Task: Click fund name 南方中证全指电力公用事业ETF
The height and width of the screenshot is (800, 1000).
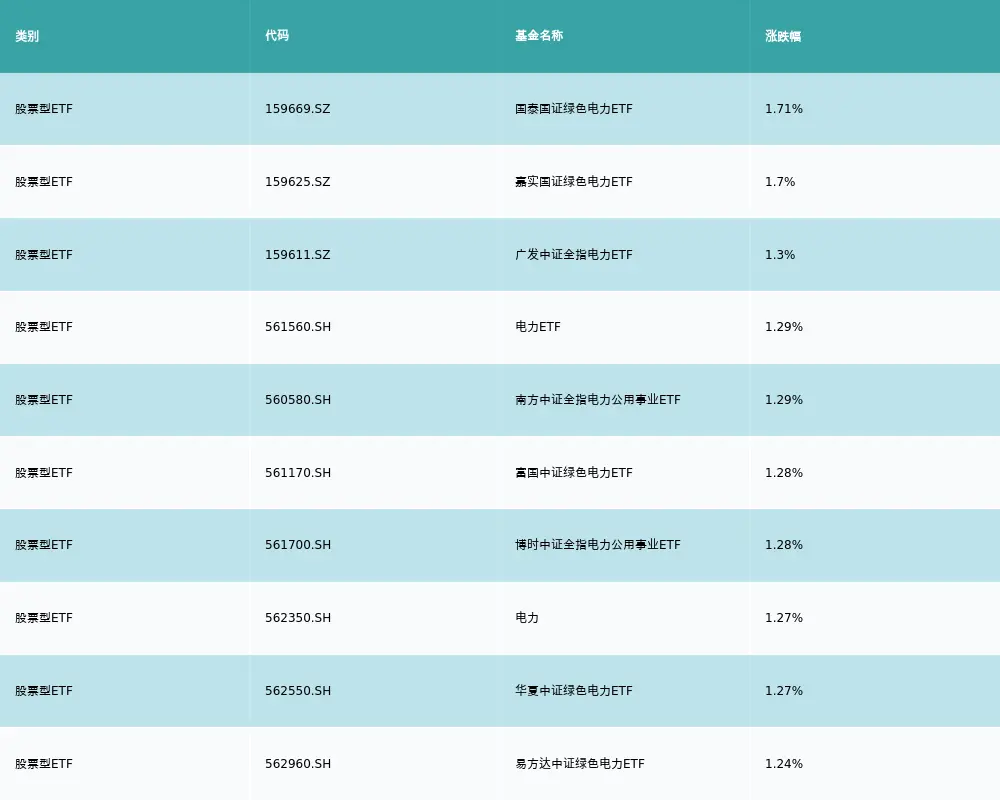Action: click(x=598, y=400)
